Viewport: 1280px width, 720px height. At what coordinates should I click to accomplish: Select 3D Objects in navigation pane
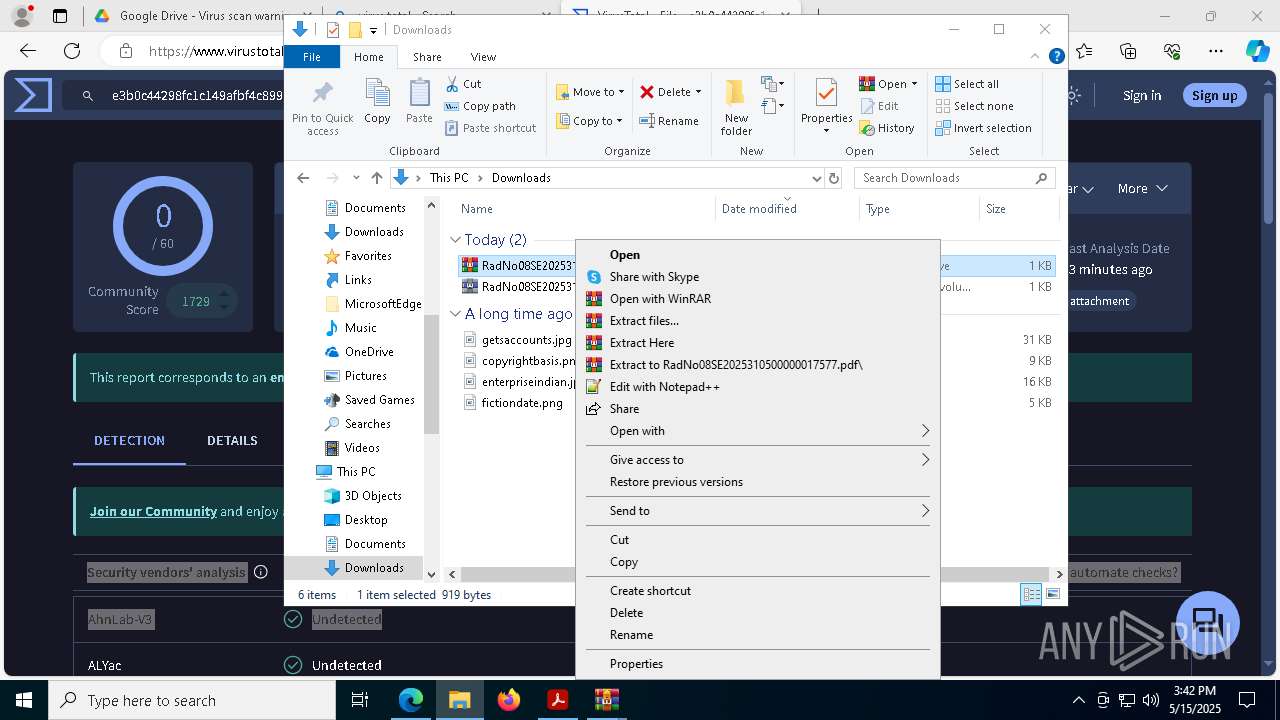[x=372, y=496]
